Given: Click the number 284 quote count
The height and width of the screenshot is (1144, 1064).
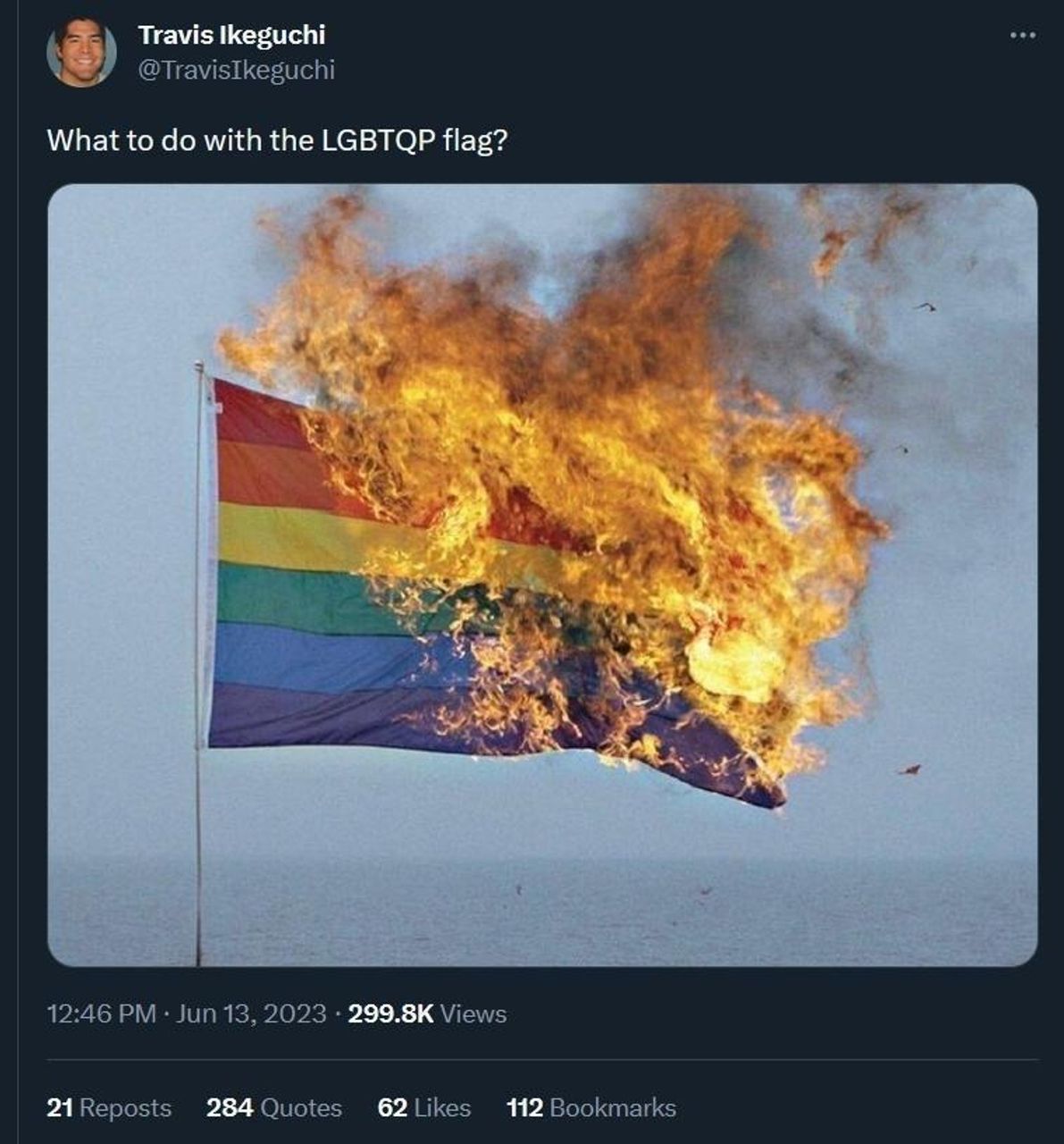Looking at the screenshot, I should point(230,1107).
